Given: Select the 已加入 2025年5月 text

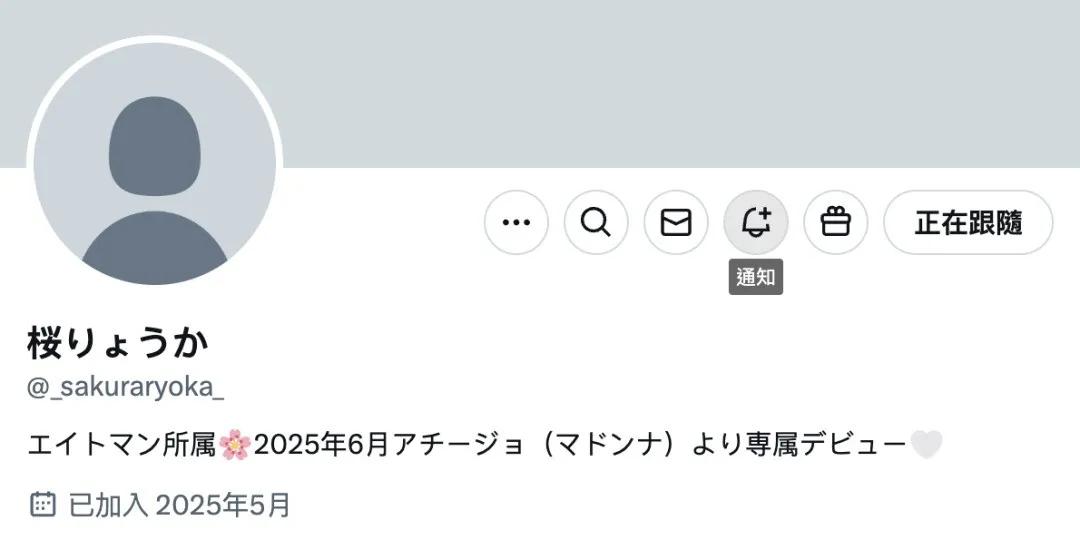Looking at the screenshot, I should 179,505.
